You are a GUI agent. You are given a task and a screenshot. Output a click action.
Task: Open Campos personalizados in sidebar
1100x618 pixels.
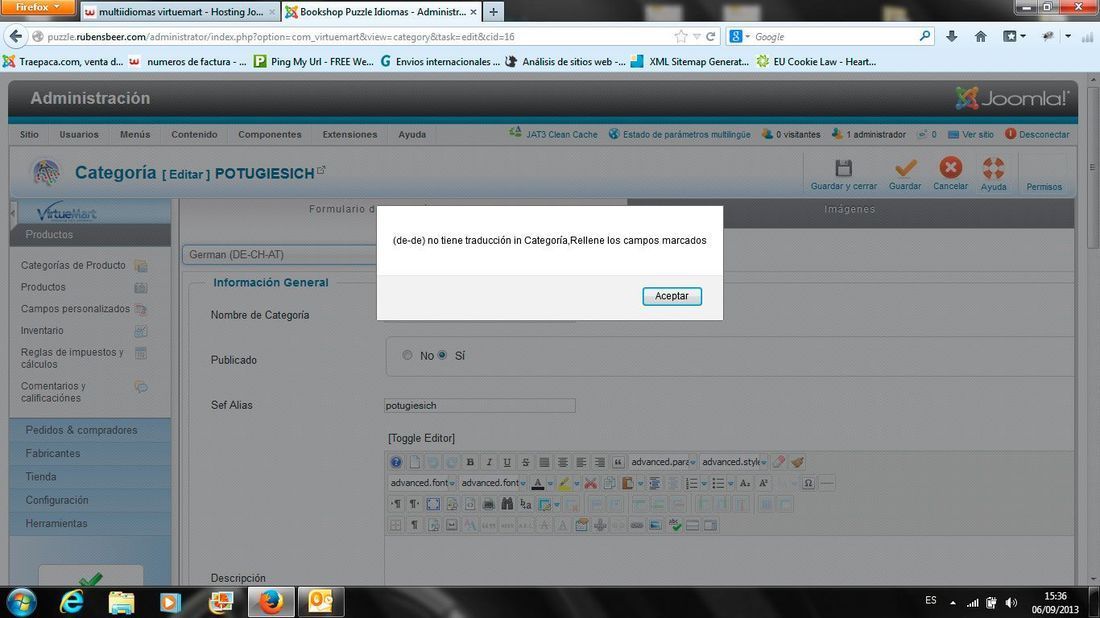coord(75,309)
